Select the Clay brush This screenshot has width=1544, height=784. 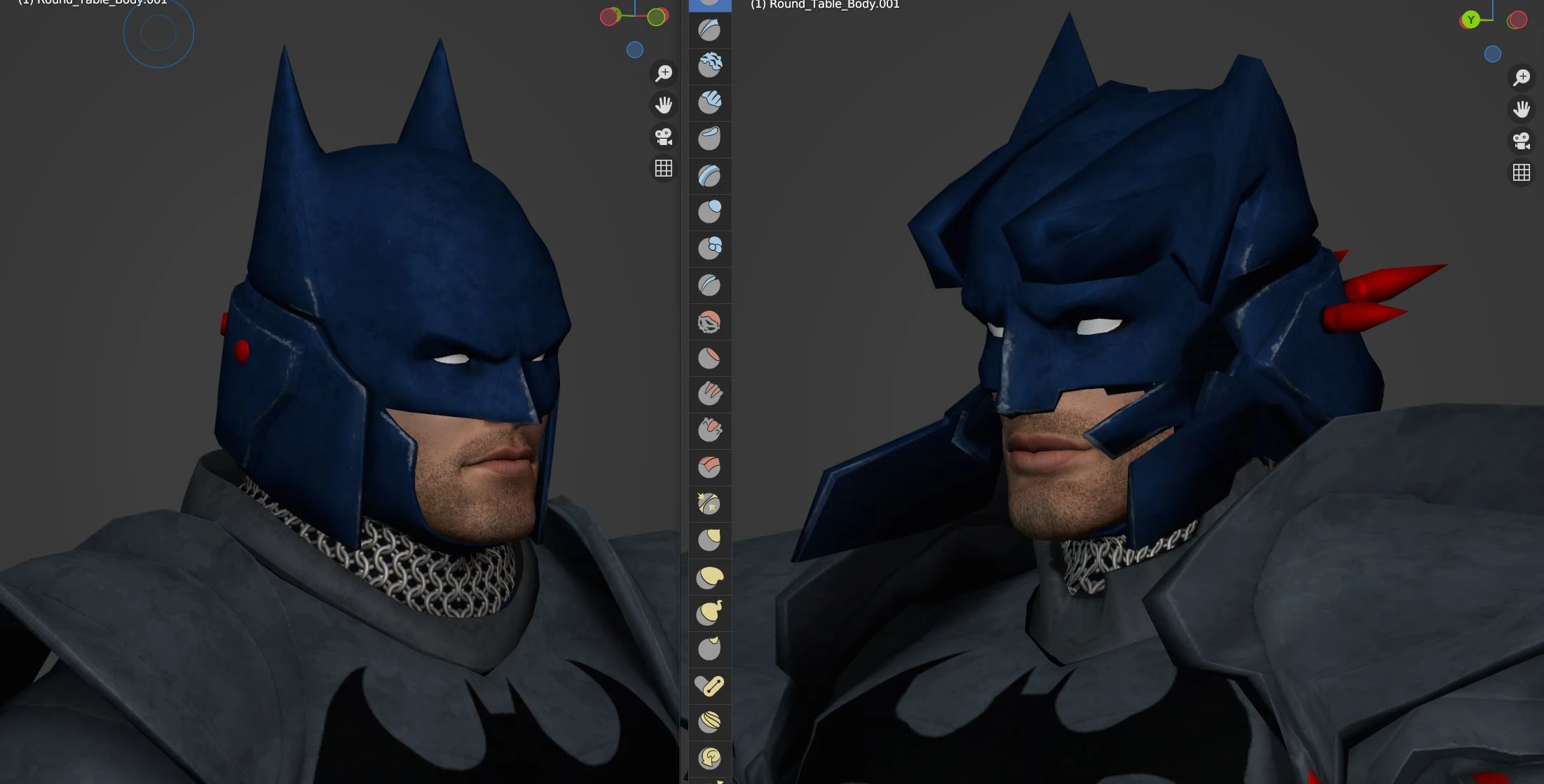pyautogui.click(x=710, y=66)
